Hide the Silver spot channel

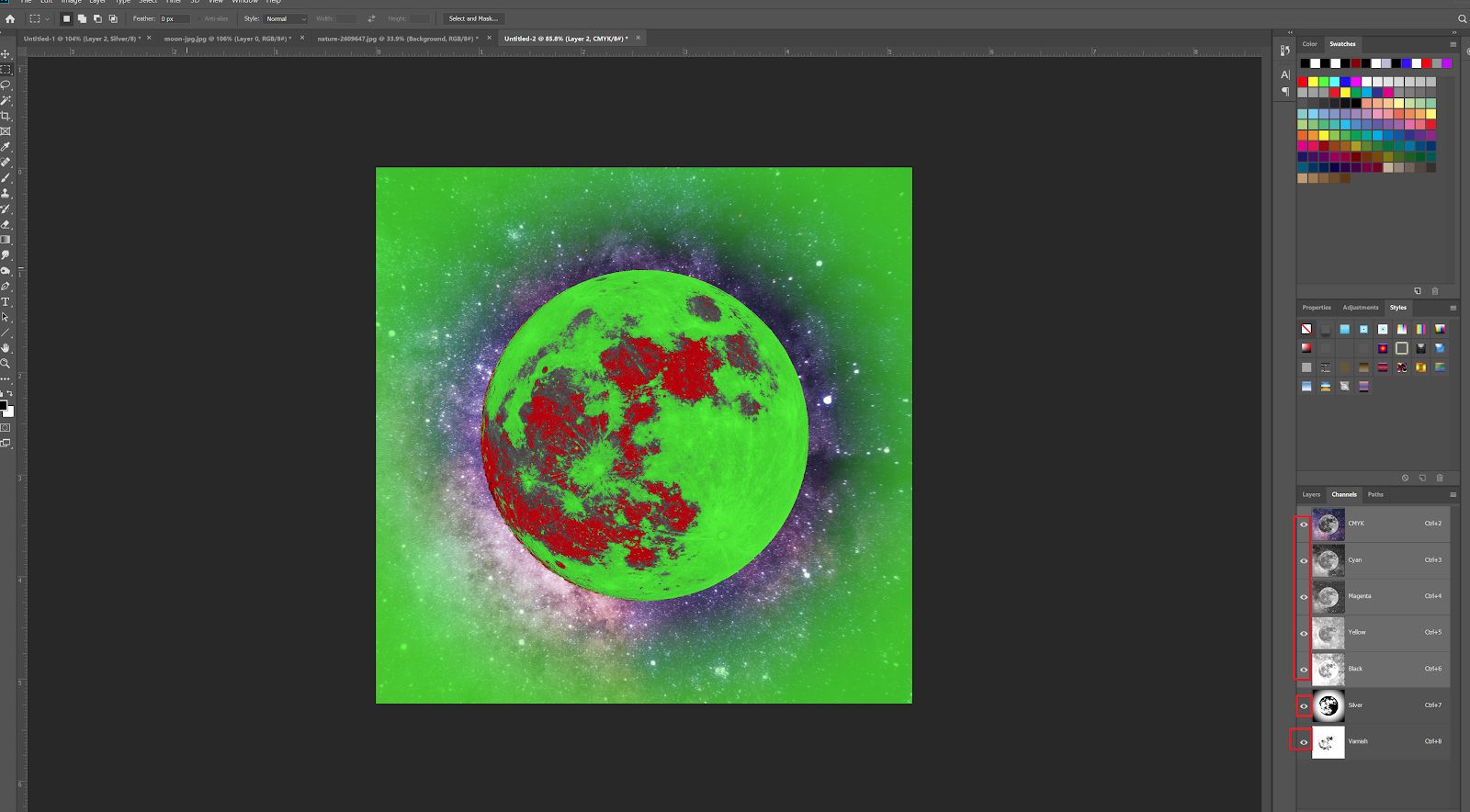[x=1303, y=705]
